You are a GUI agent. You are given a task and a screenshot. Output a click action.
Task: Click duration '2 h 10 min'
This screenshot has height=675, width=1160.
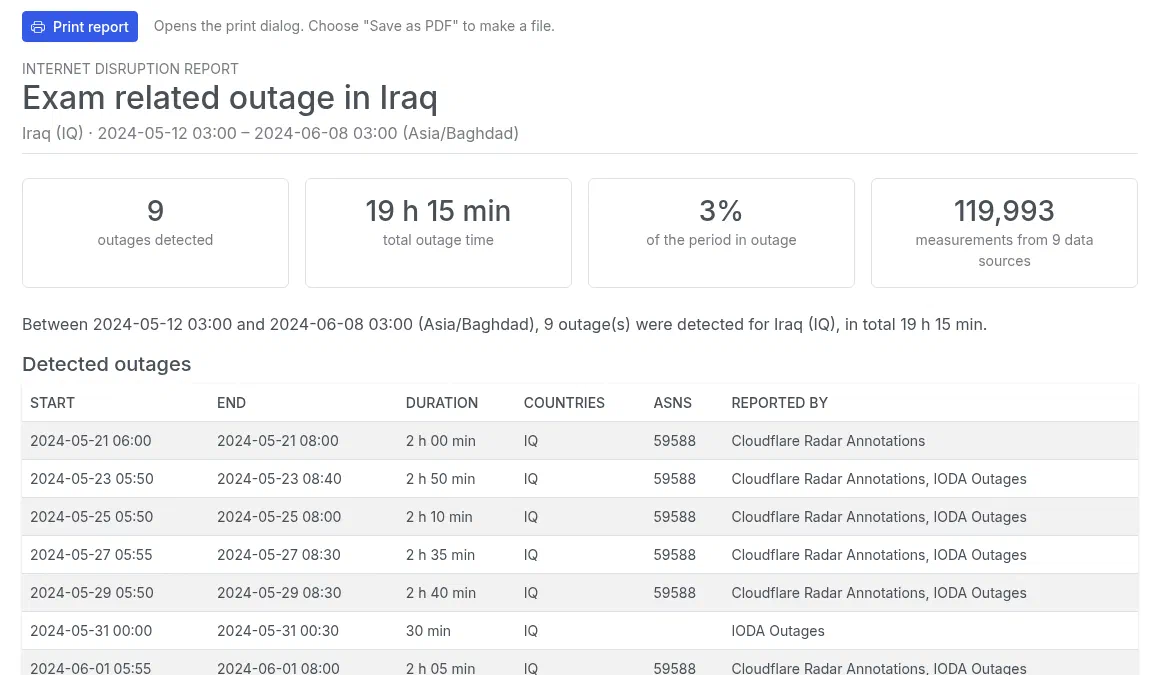439,517
